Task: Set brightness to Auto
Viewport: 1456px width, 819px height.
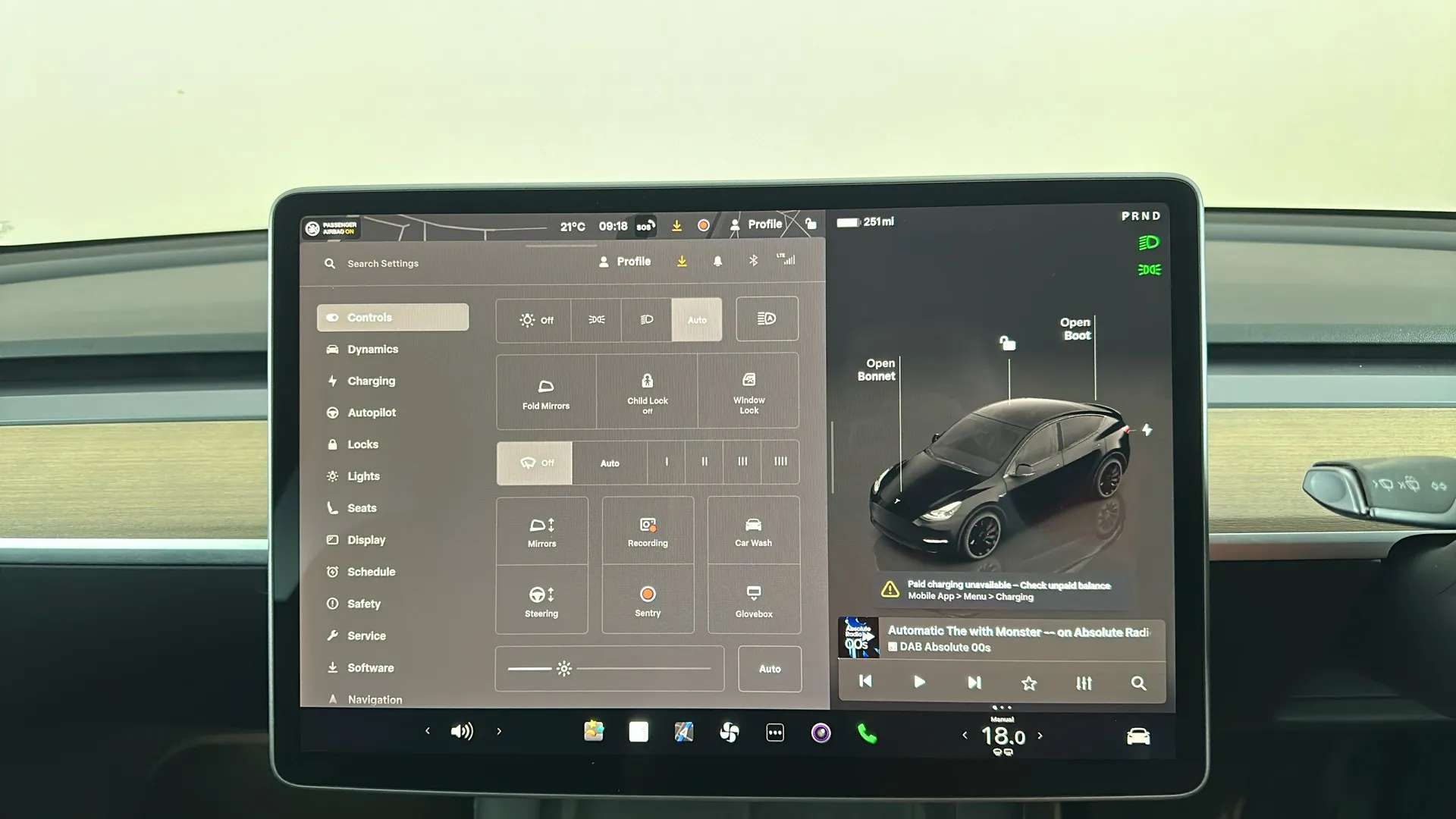Action: click(770, 669)
